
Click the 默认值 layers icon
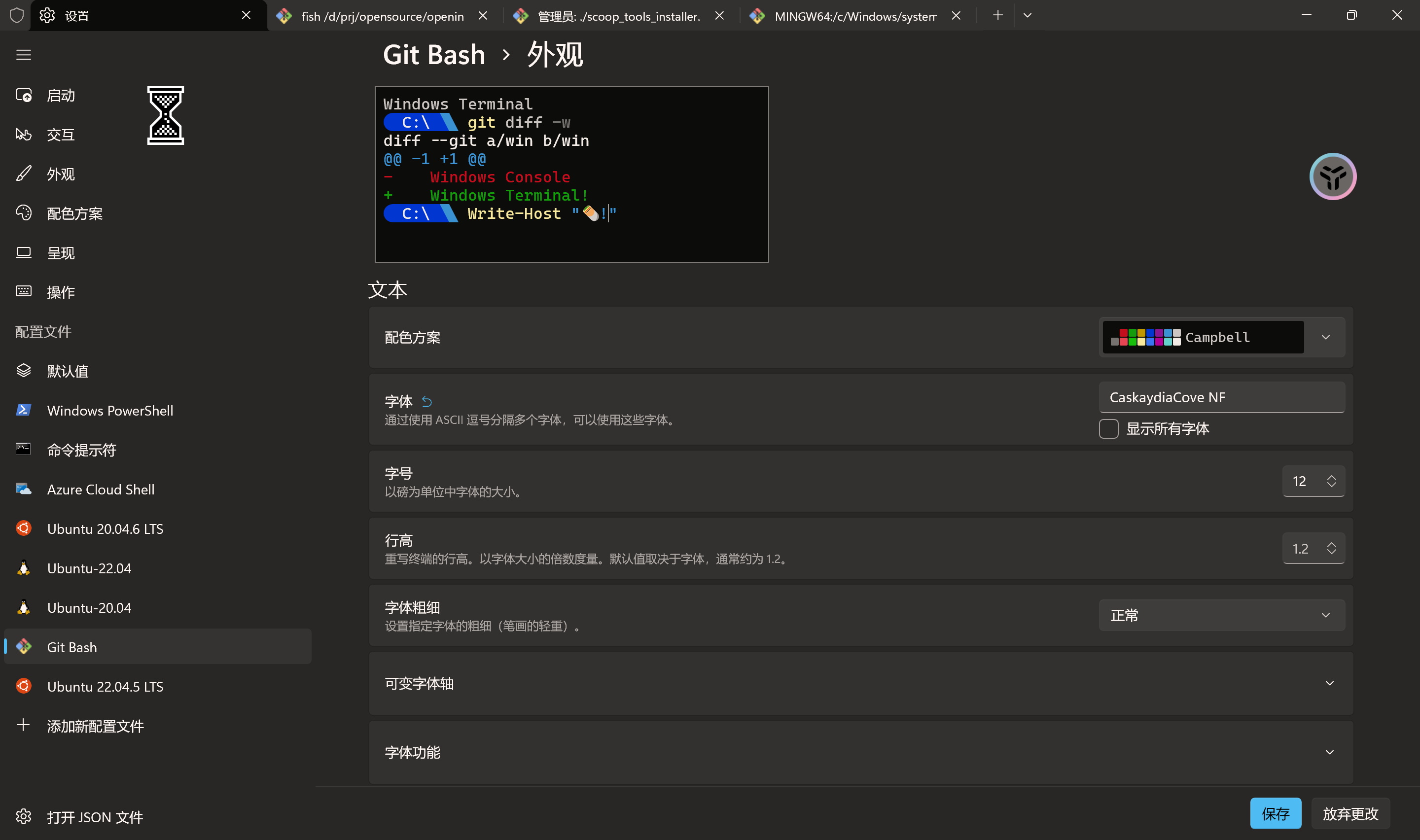23,371
